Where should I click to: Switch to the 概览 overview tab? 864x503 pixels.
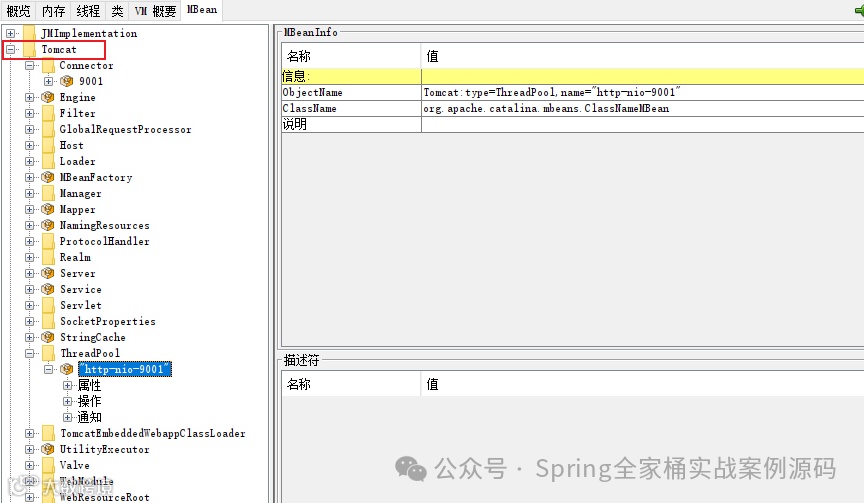18,10
